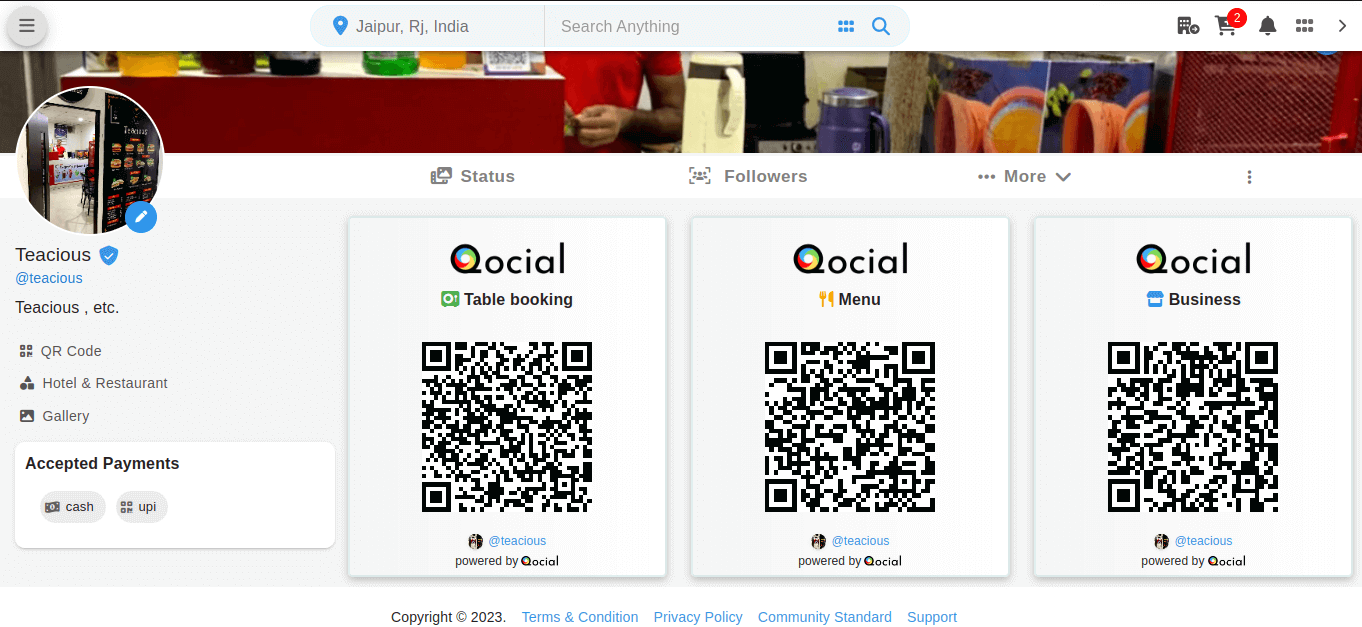Click the 'Teacious , etc.' description text
Image resolution: width=1362 pixels, height=627 pixels.
[67, 308]
